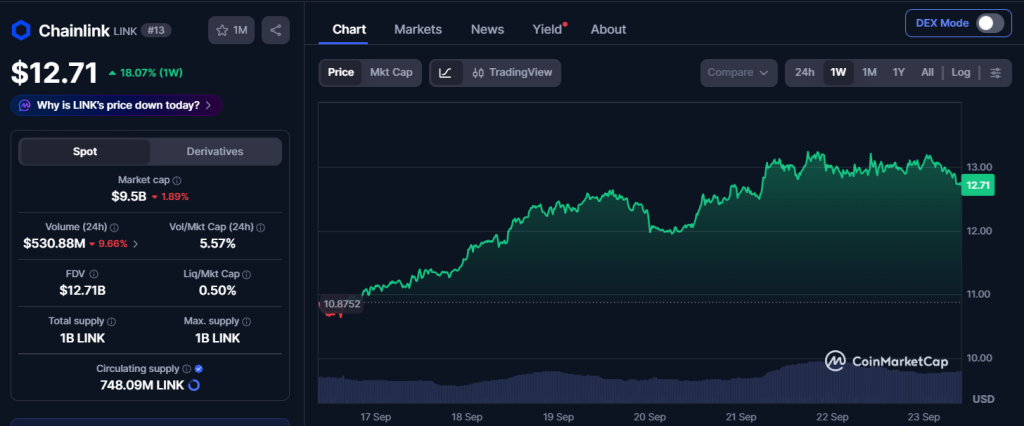Expand volume details chevron next to 9.66%
Viewport: 1024px width, 426px height.
click(135, 244)
